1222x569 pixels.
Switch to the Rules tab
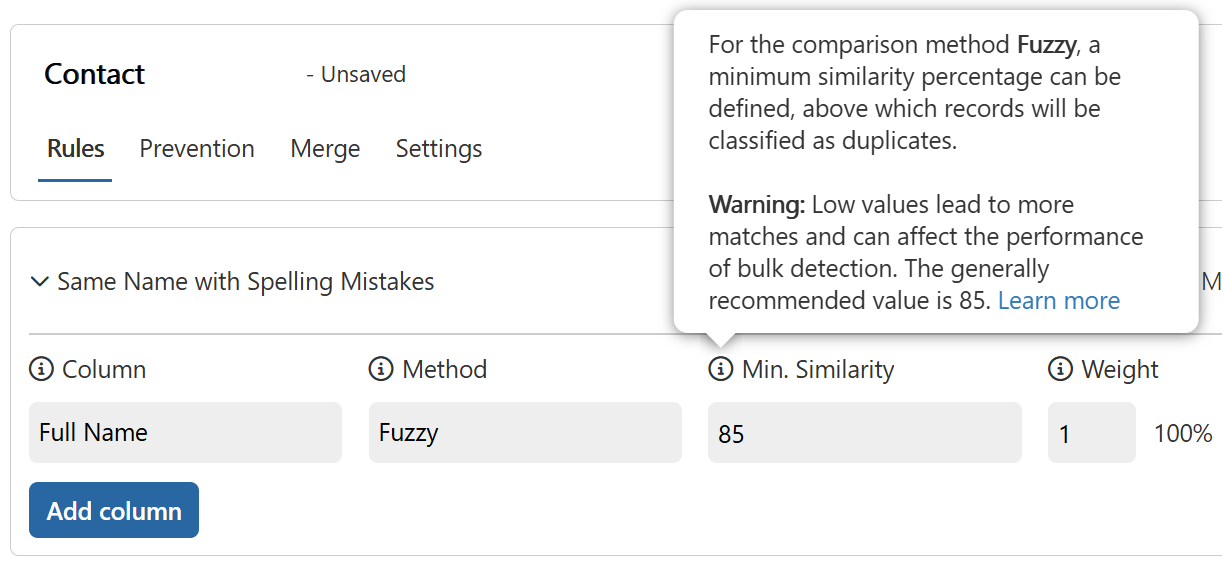(x=76, y=149)
